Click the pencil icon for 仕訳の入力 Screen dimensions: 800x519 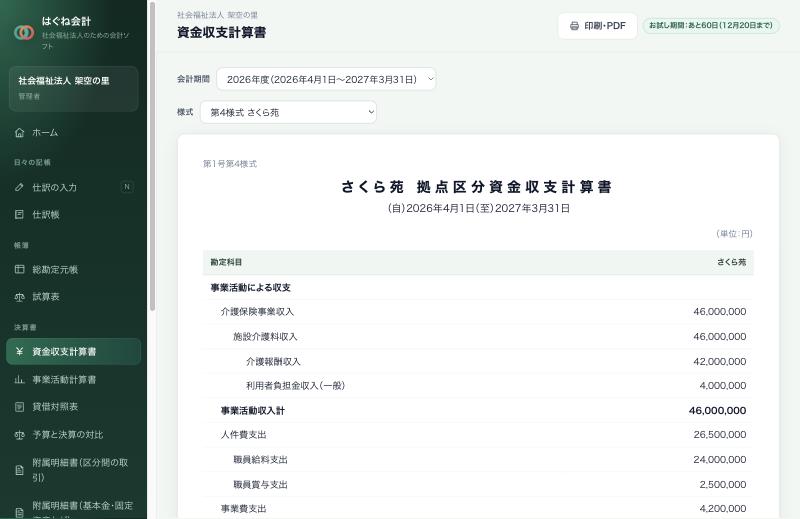pos(19,187)
